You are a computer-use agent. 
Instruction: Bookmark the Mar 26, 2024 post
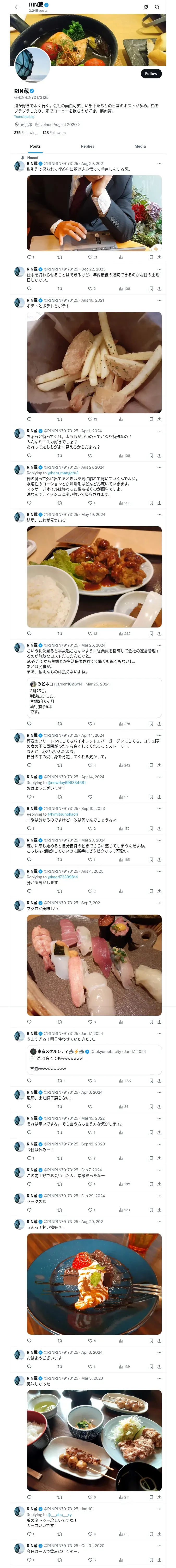[x=151, y=724]
